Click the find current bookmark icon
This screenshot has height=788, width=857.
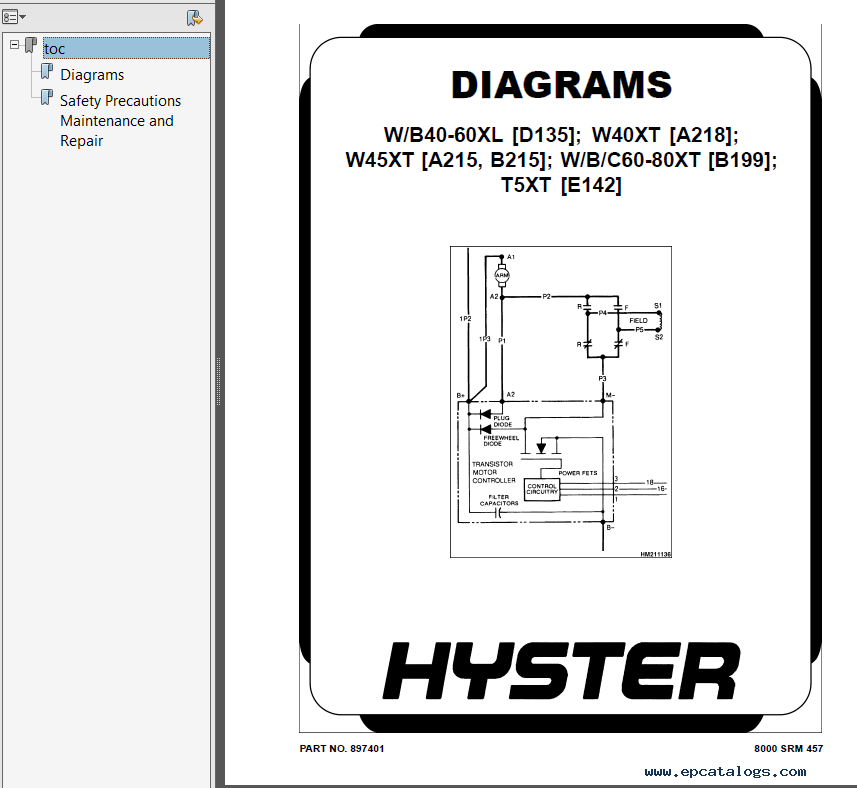(195, 17)
